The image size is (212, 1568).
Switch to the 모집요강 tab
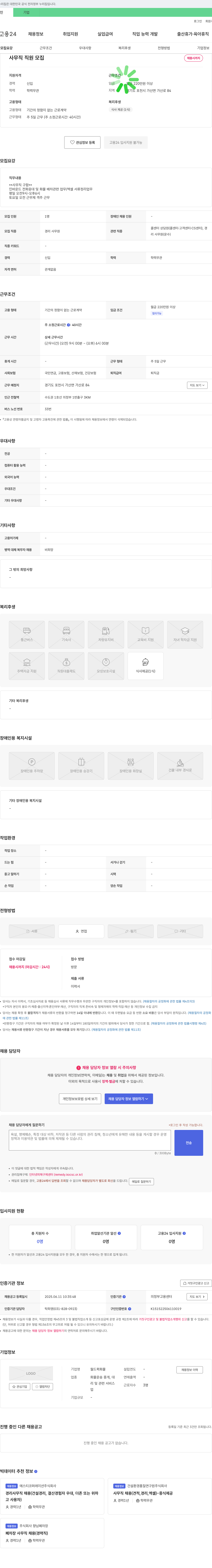pos(6,48)
